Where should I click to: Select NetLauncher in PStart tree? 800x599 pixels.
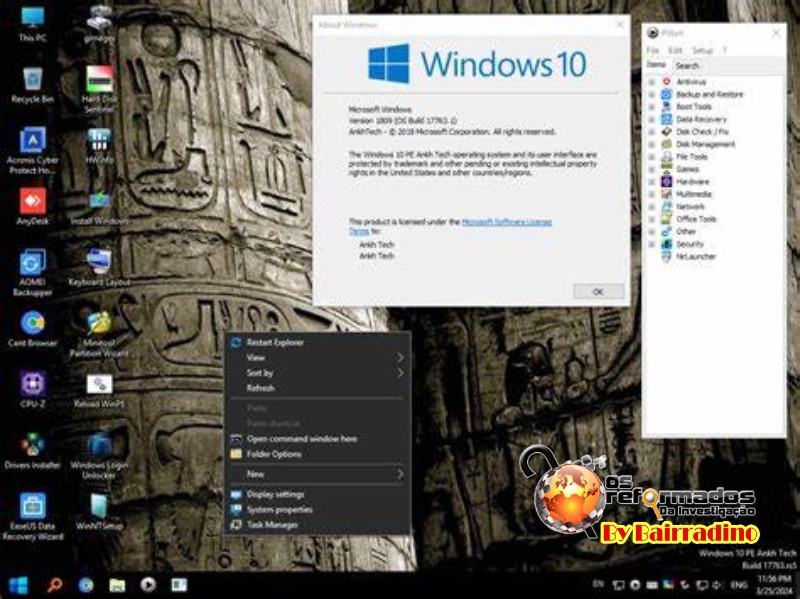pyautogui.click(x=696, y=256)
